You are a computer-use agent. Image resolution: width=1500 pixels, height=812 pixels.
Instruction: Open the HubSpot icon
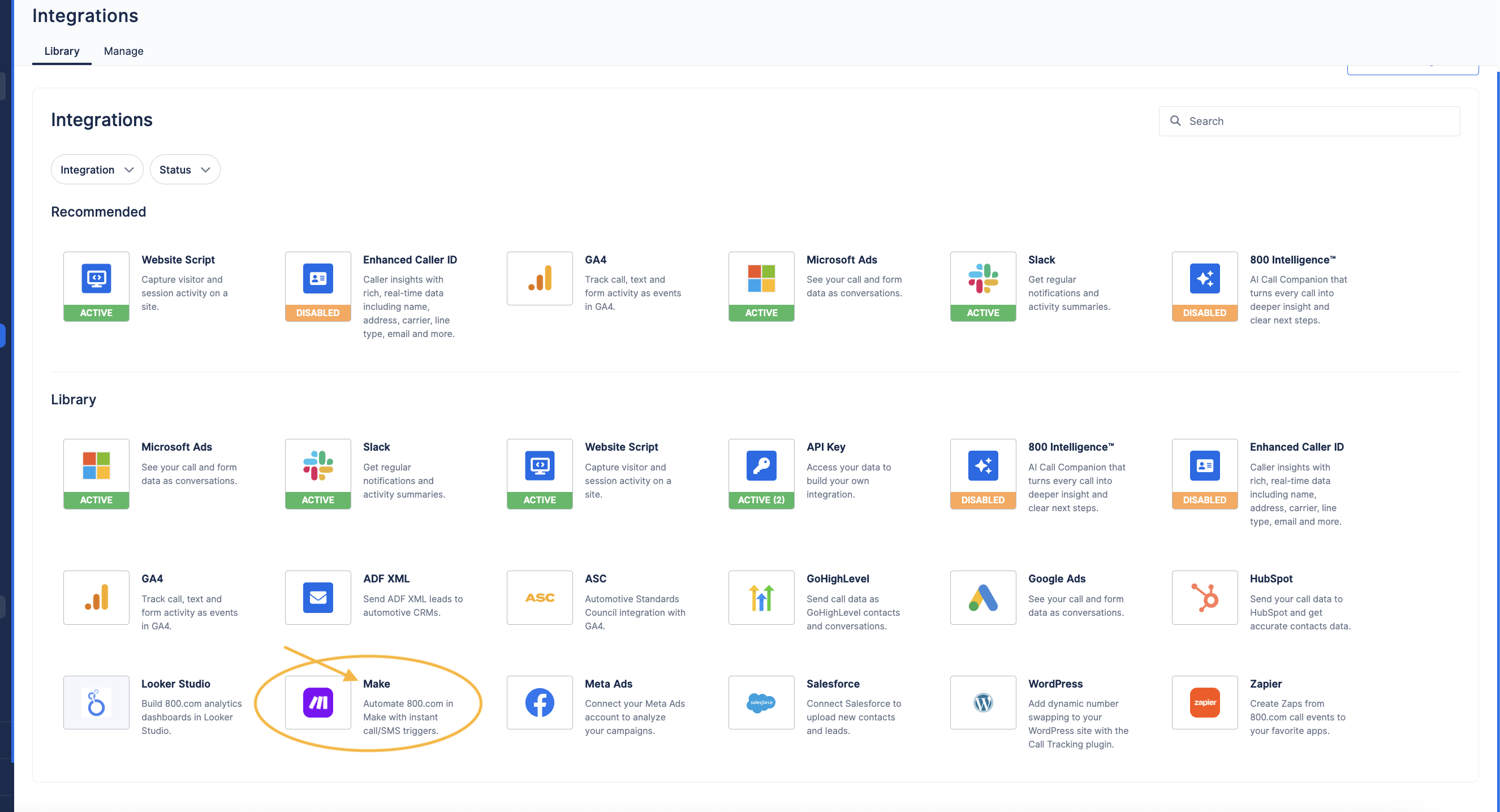(1205, 598)
